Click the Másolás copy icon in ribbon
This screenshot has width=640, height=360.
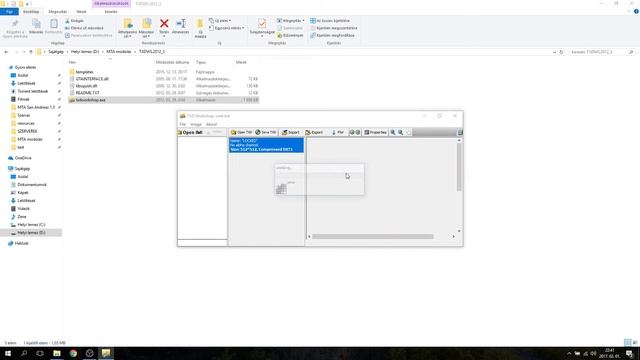36,24
